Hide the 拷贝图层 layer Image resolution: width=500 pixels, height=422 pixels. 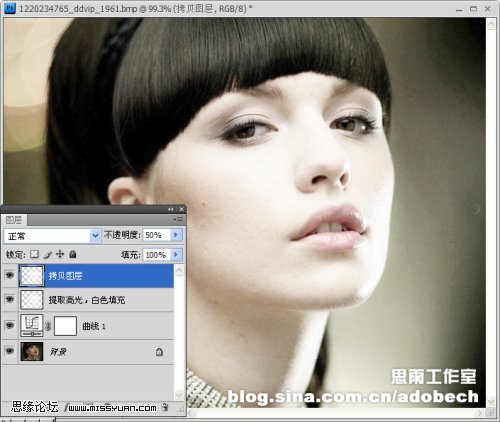(x=10, y=275)
